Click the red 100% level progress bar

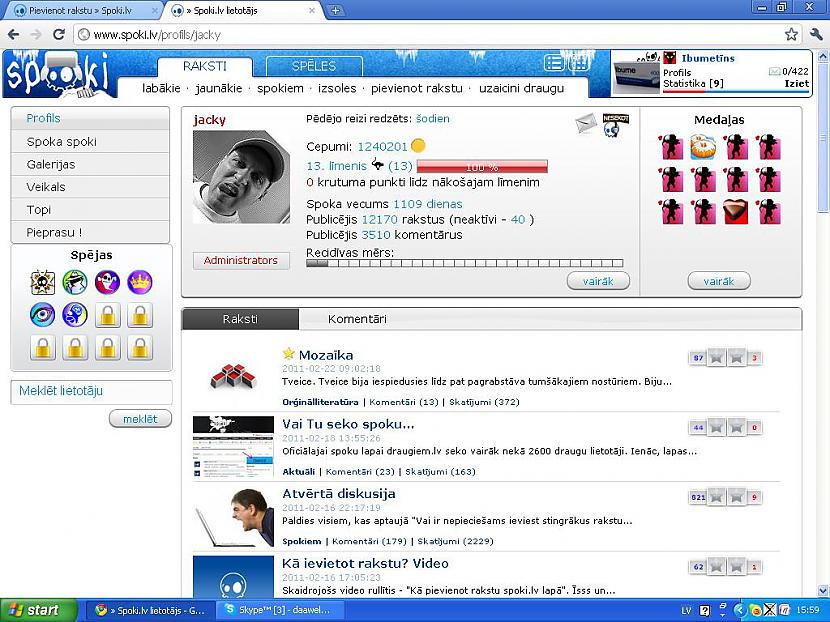pos(475,167)
